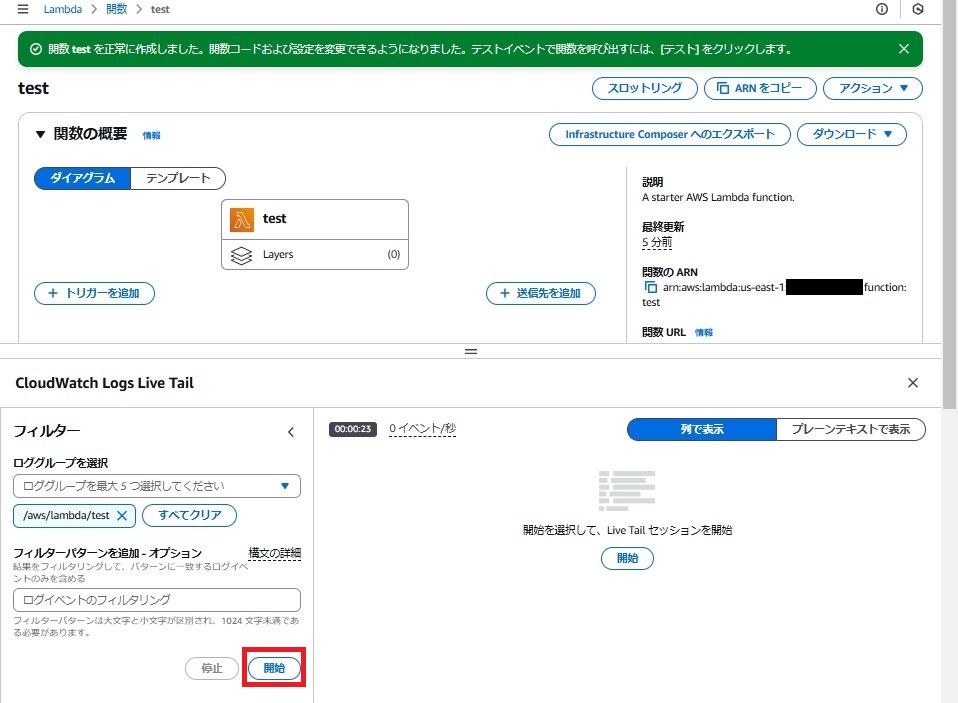Image resolution: width=958 pixels, height=703 pixels.
Task: Collapse the 関数の概要 section triangle
Action: click(x=40, y=134)
